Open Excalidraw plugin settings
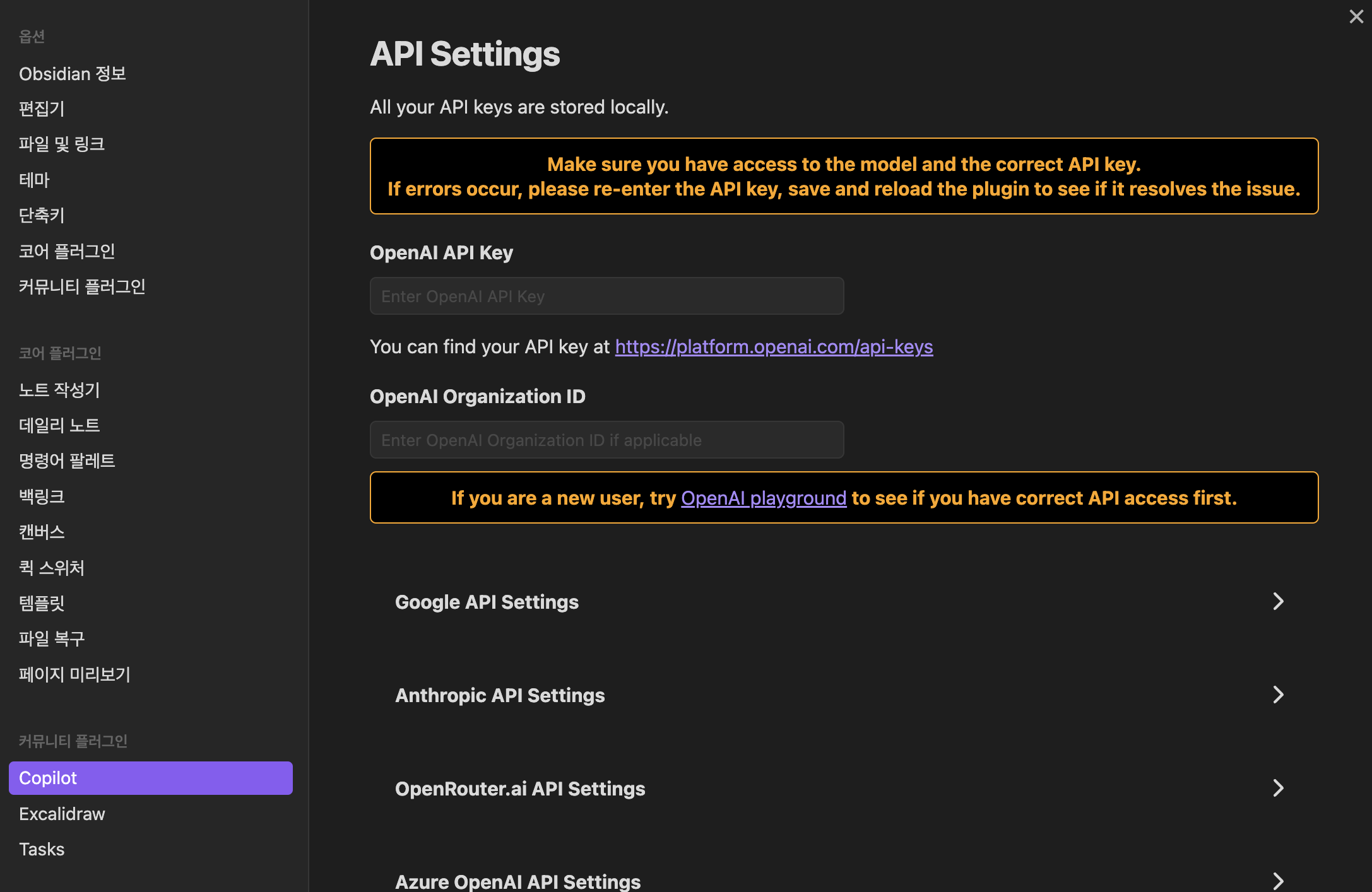The width and height of the screenshot is (1372, 892). (x=62, y=814)
